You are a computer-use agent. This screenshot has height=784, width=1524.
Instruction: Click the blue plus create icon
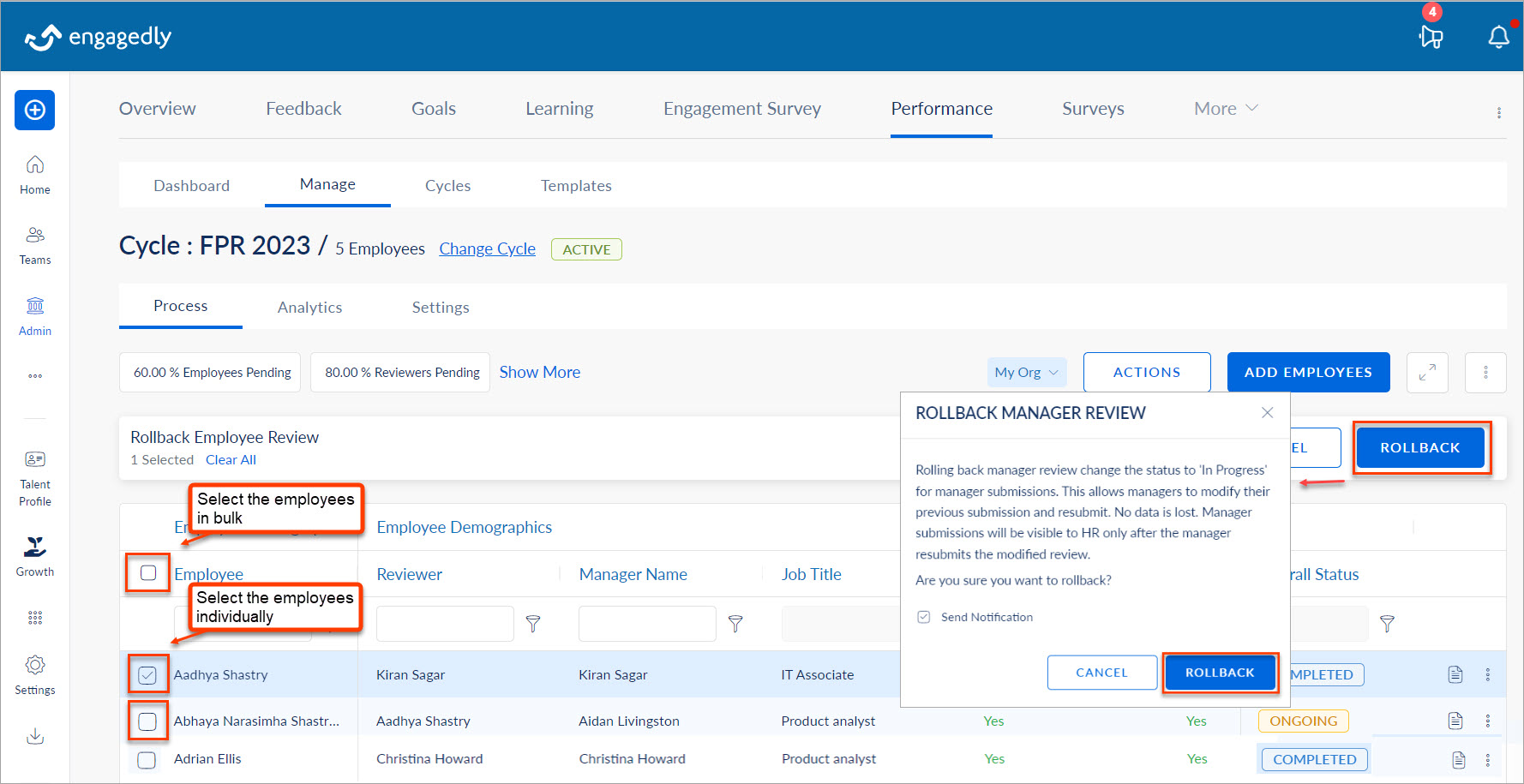pos(34,110)
